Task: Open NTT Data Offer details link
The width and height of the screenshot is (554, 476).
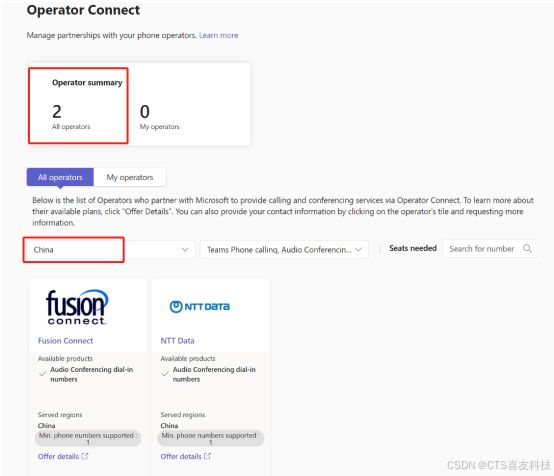Action: 181,456
